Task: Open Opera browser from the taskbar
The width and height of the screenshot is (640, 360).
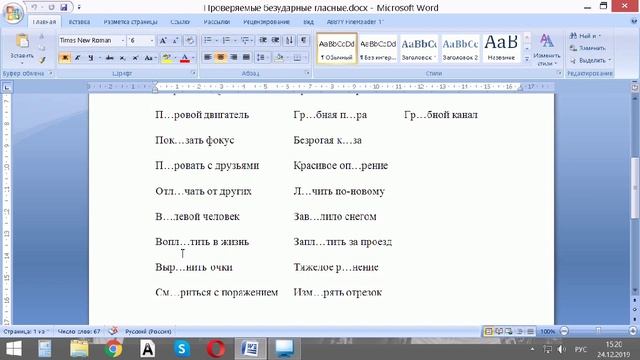Action: pos(216,349)
